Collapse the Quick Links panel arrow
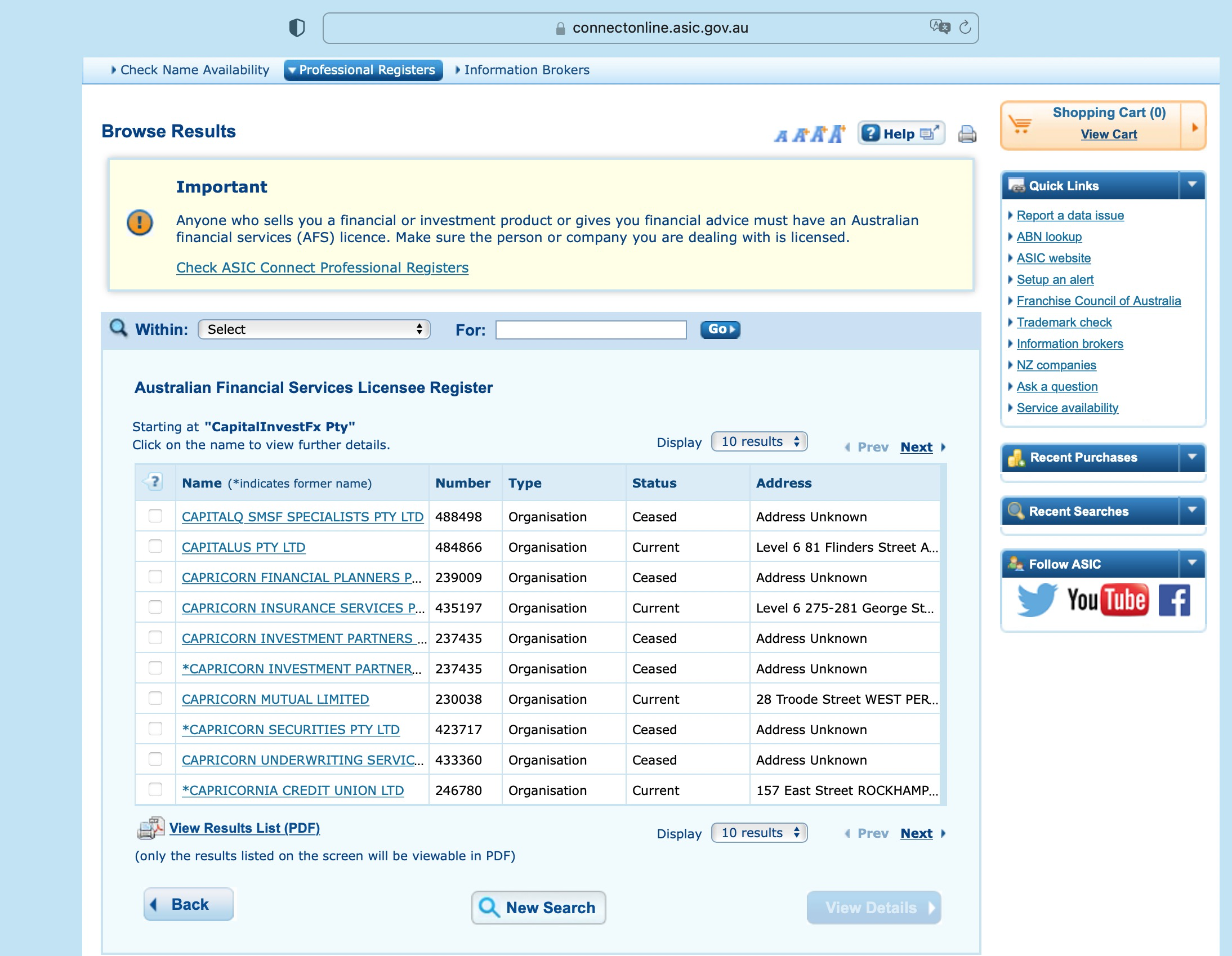Screen dimensions: 1232x956 coord(1192,185)
